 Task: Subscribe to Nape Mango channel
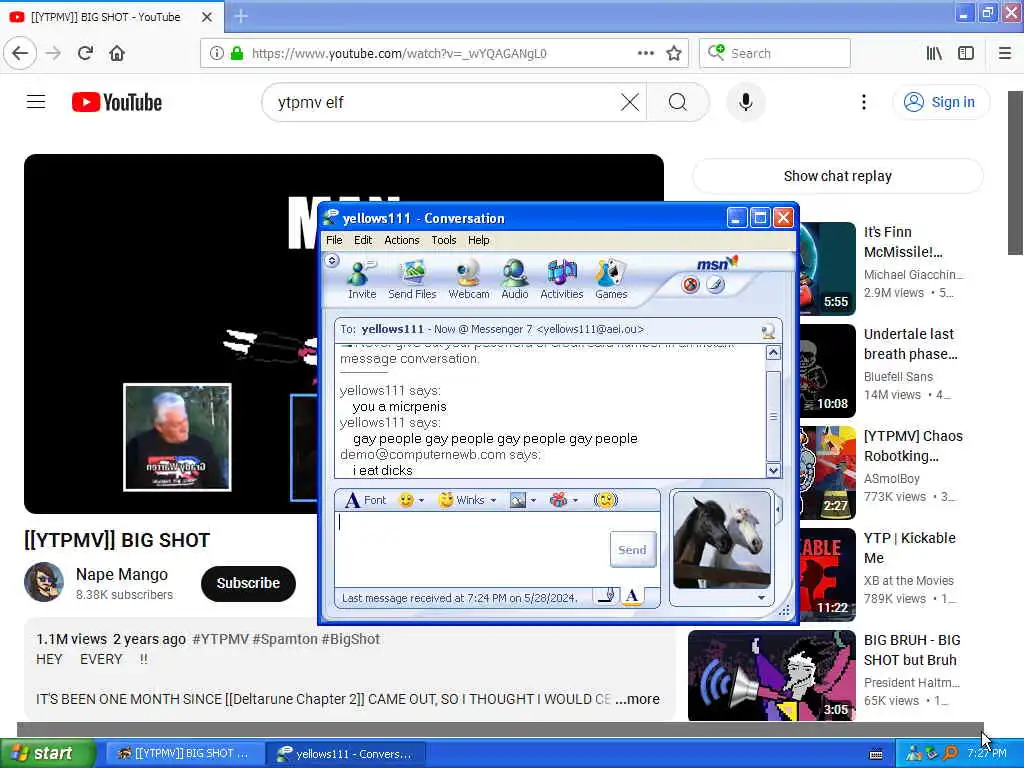pos(248,583)
